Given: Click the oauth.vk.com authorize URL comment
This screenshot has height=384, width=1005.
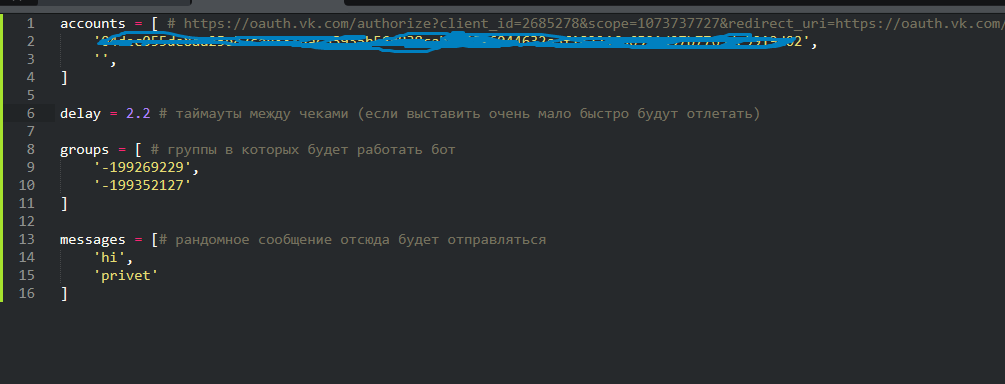Looking at the screenshot, I should click(594, 24).
